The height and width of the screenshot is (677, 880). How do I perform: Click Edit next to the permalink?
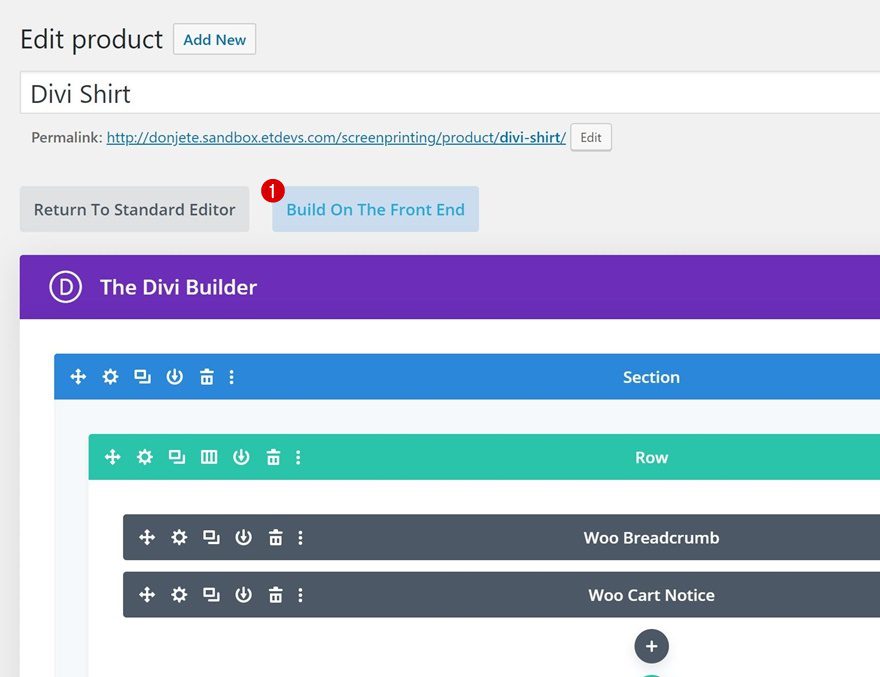coord(590,137)
